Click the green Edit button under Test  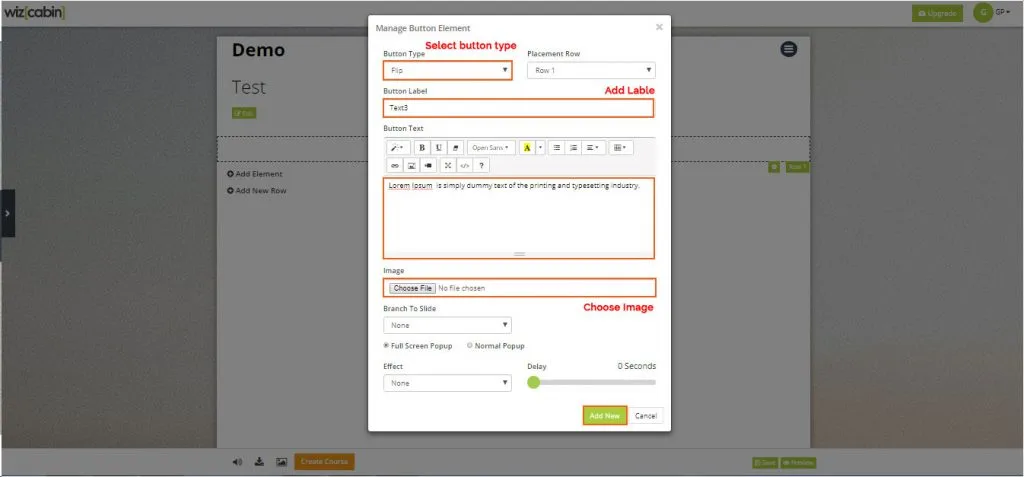244,113
